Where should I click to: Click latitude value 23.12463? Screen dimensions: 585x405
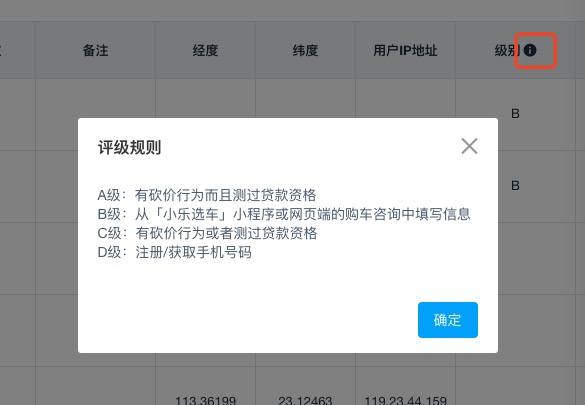(x=305, y=401)
